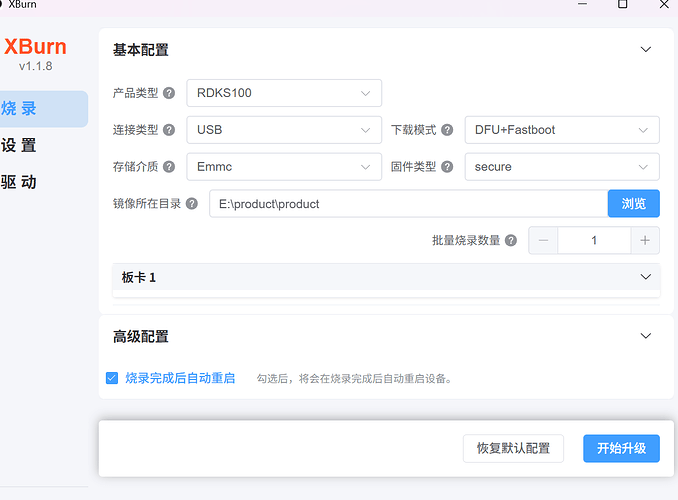Minimize the XBurn window
678x500 pixels.
tap(582, 4)
